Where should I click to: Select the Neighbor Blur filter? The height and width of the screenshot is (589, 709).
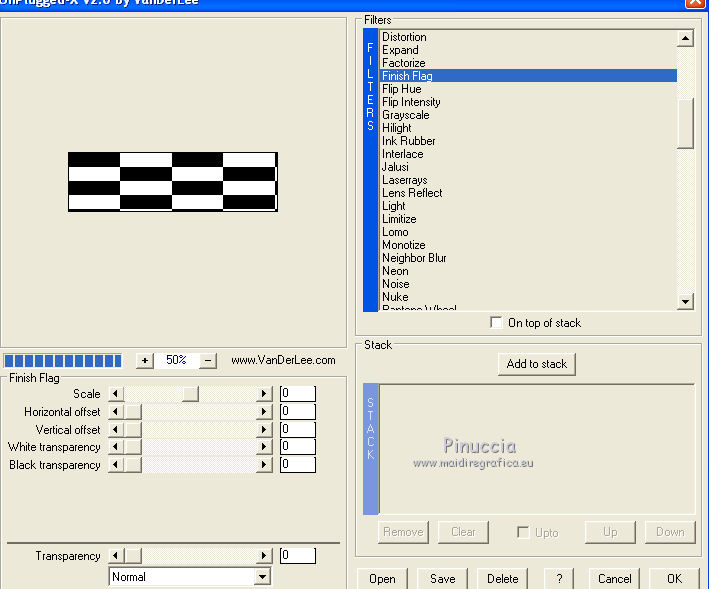[414, 258]
